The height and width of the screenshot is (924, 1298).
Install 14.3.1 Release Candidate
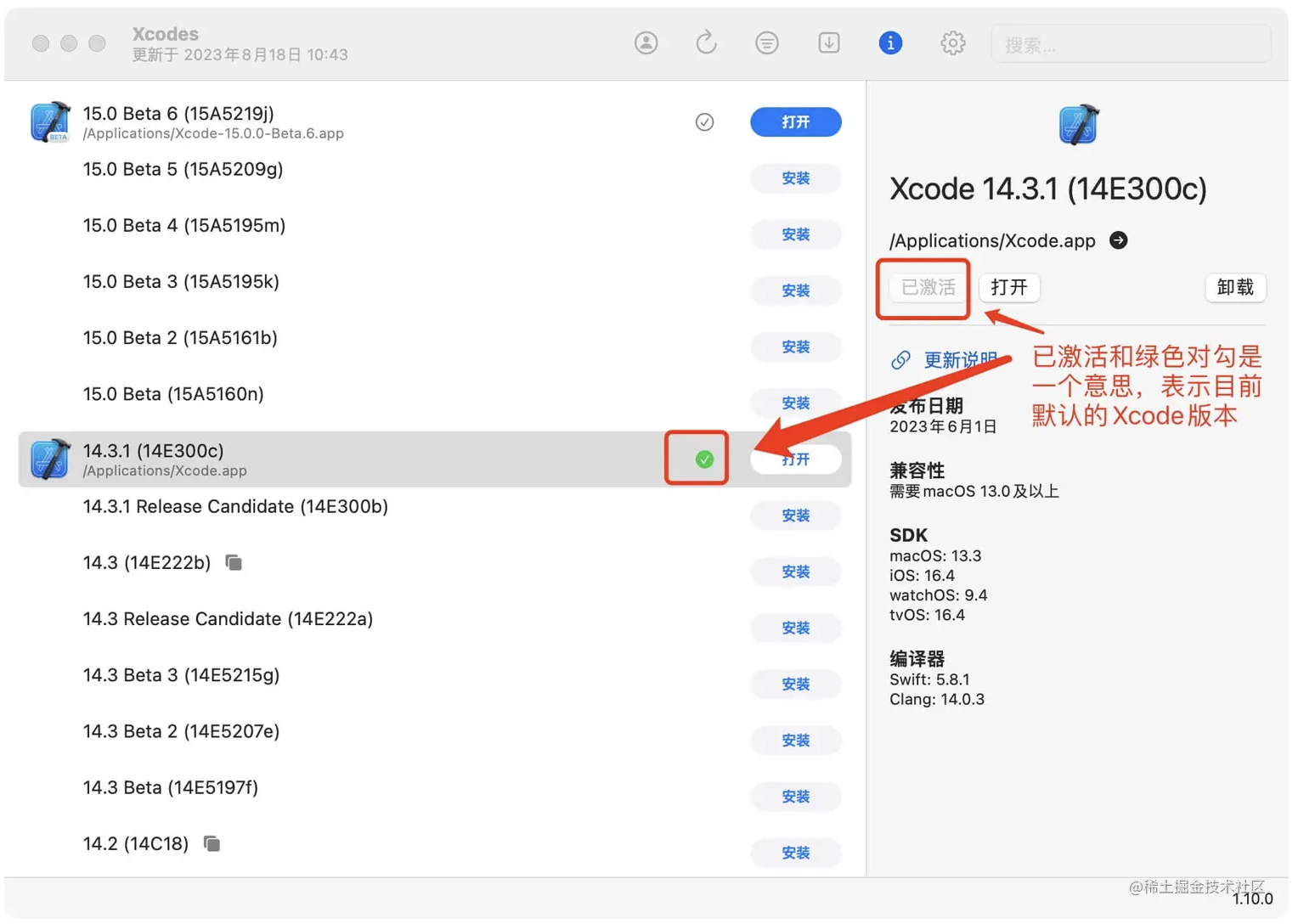796,516
